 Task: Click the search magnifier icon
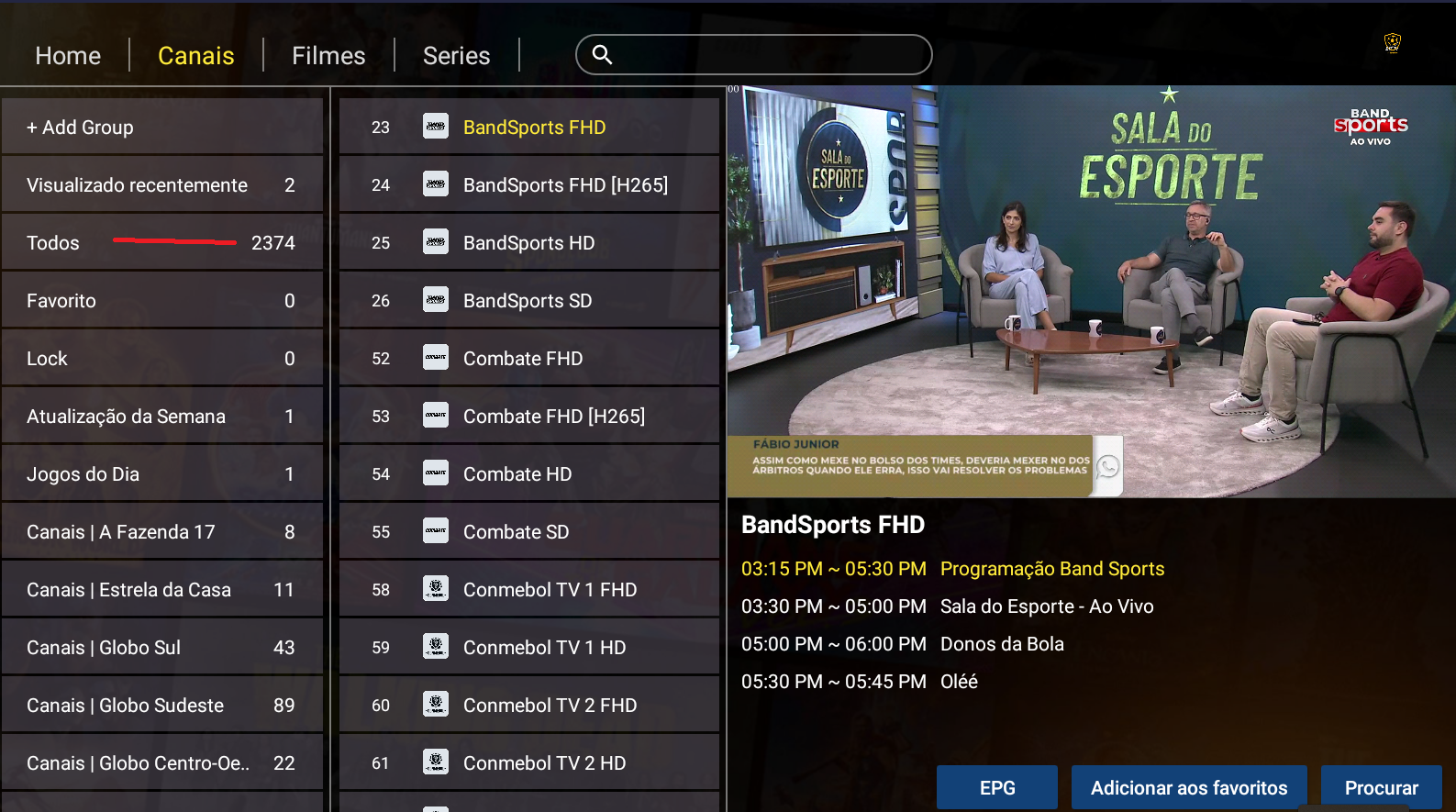(602, 55)
